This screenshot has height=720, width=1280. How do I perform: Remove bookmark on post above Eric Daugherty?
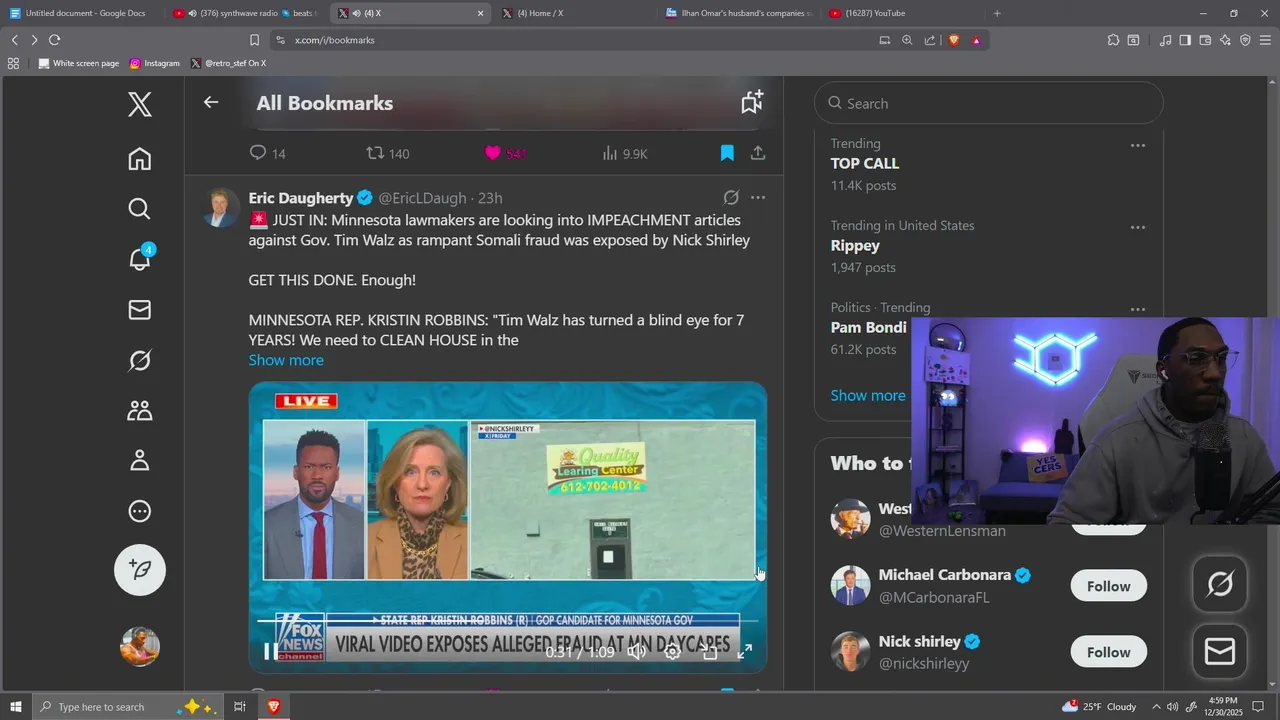tap(727, 153)
